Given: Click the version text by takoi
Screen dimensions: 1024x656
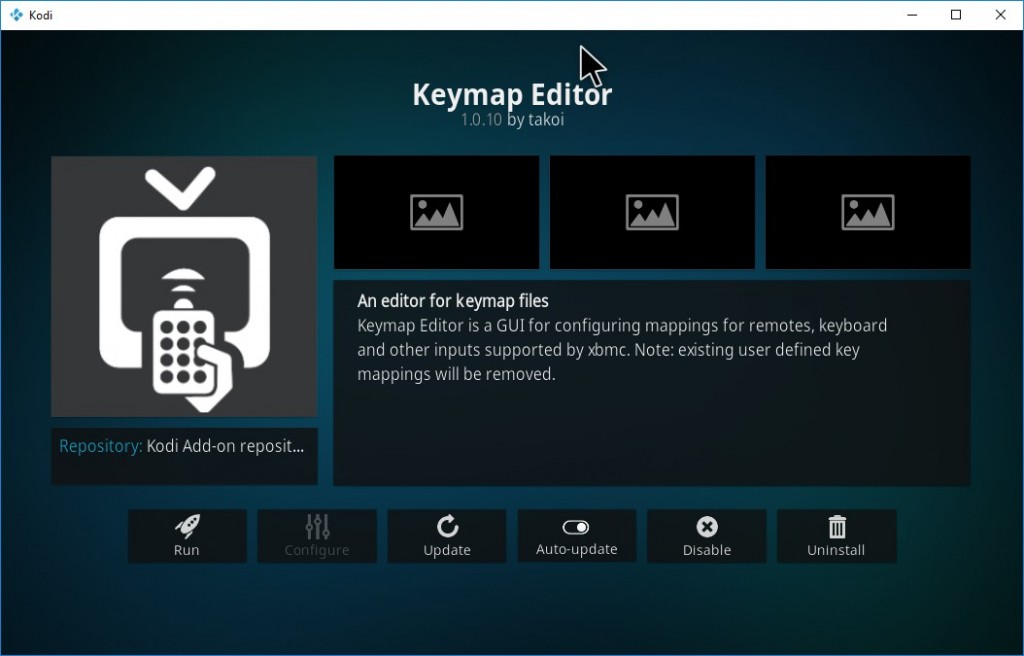Looking at the screenshot, I should point(512,120).
